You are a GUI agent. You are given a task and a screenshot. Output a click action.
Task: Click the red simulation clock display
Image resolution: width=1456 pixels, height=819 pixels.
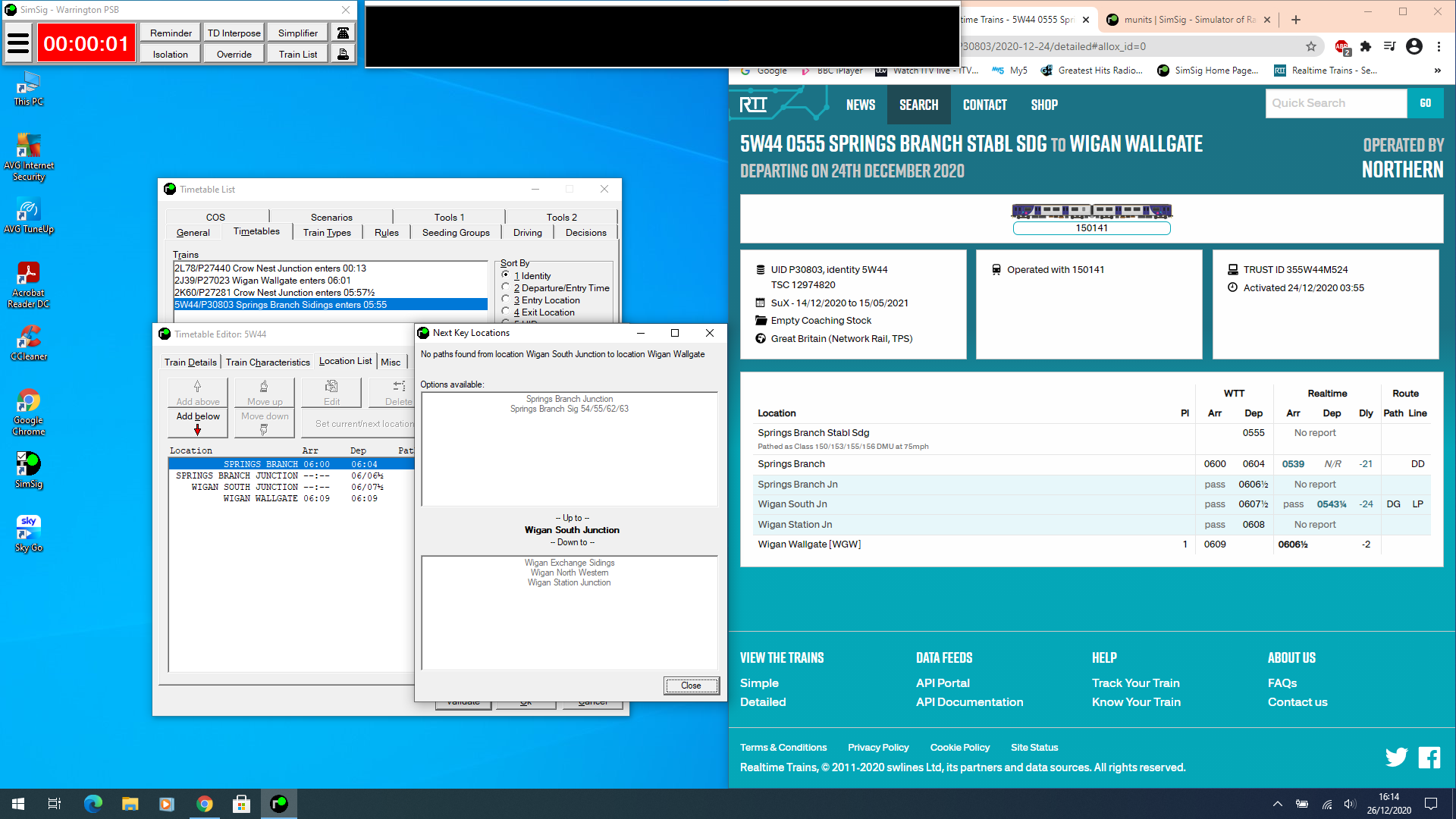pos(86,43)
